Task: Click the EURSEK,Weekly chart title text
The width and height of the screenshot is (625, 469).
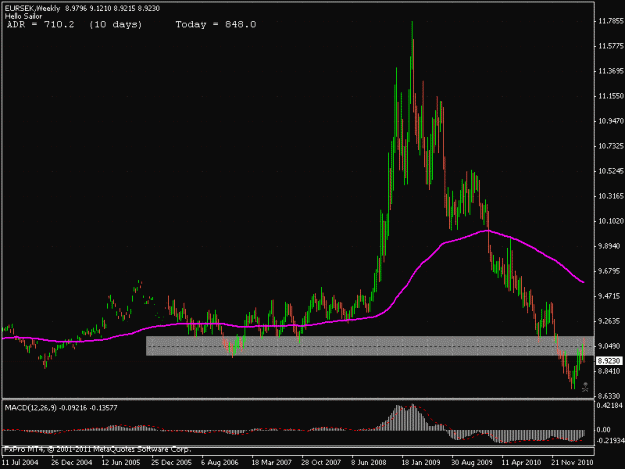Action: point(32,8)
